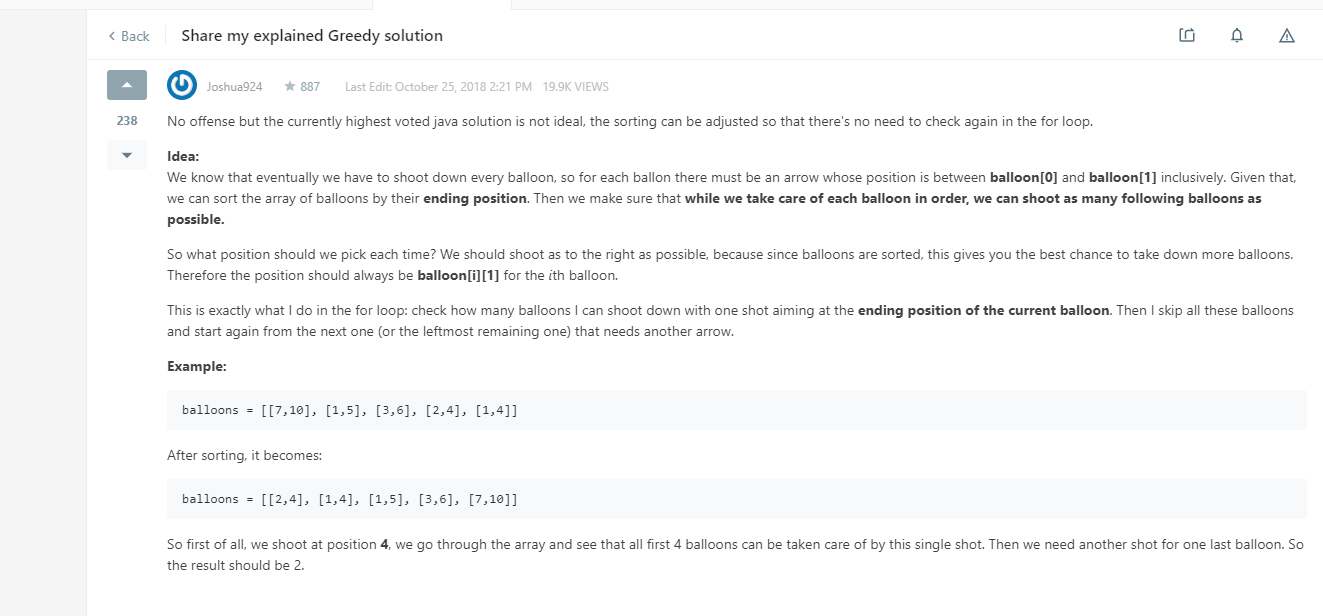Click the bold 'Idea:' heading
Viewport: 1323px width, 616px height.
pyautogui.click(x=183, y=156)
